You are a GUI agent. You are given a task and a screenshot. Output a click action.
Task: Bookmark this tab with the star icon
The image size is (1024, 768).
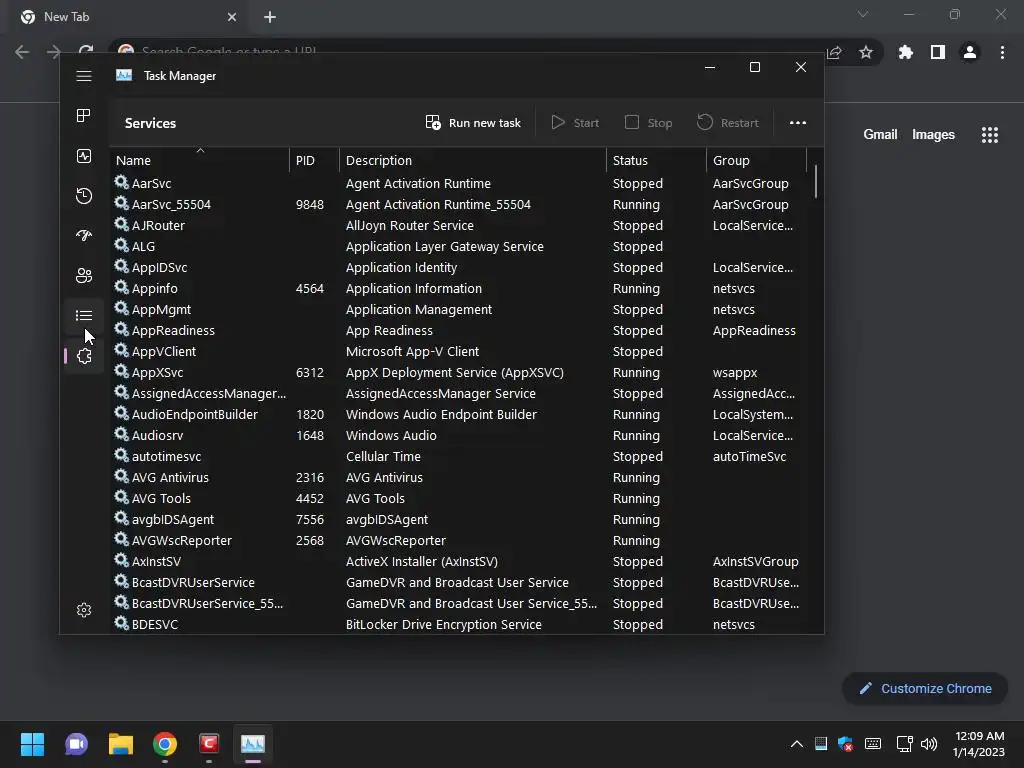click(x=865, y=52)
